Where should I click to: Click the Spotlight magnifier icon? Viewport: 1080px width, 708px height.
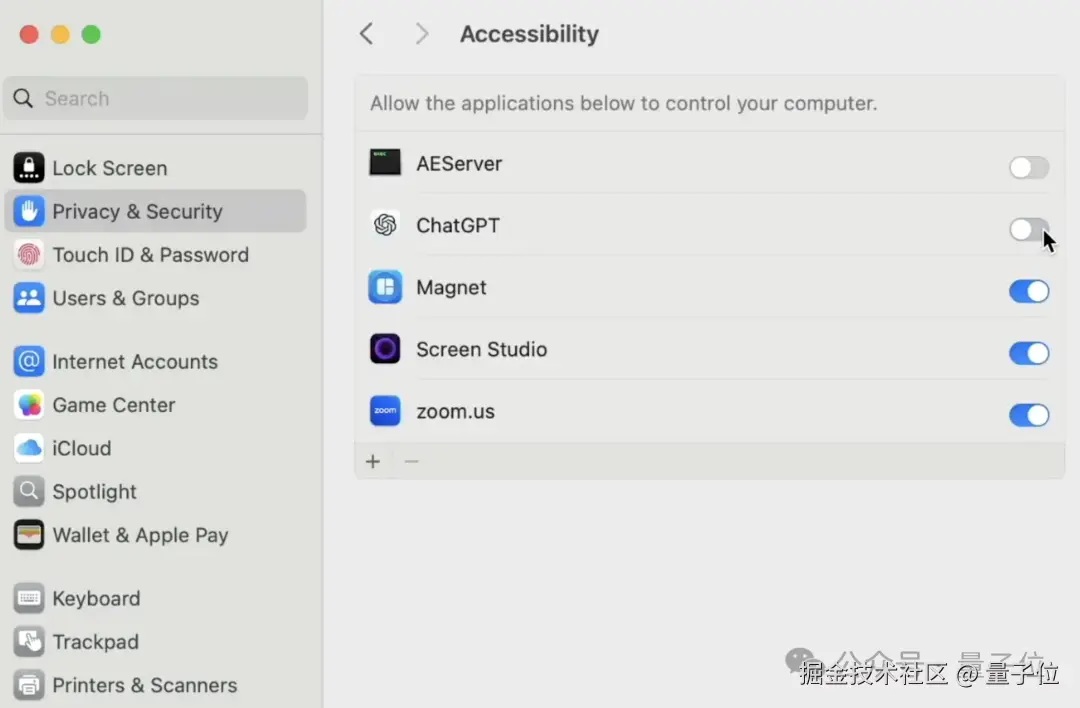(x=29, y=492)
